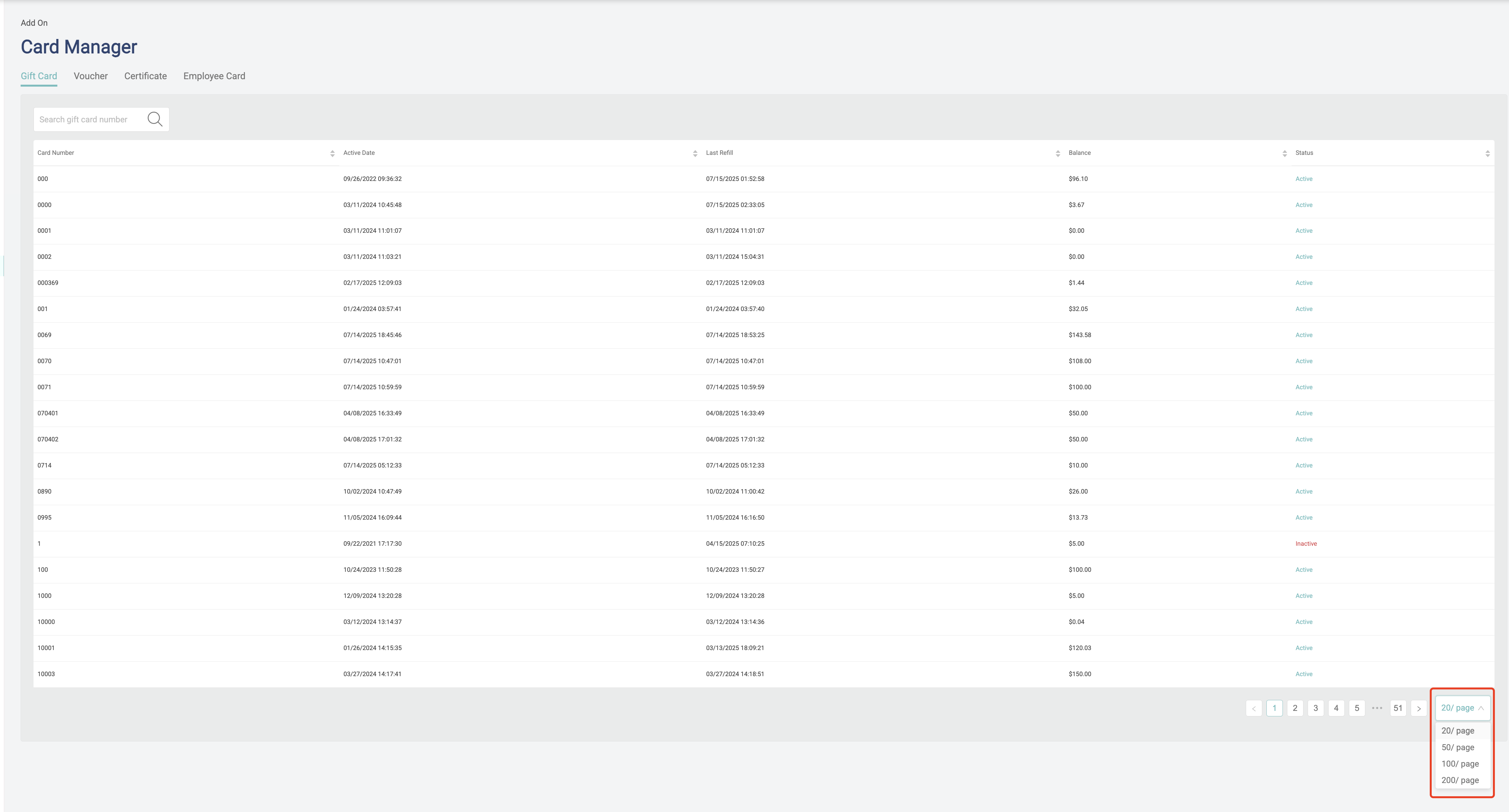Select card number 0071

point(44,387)
